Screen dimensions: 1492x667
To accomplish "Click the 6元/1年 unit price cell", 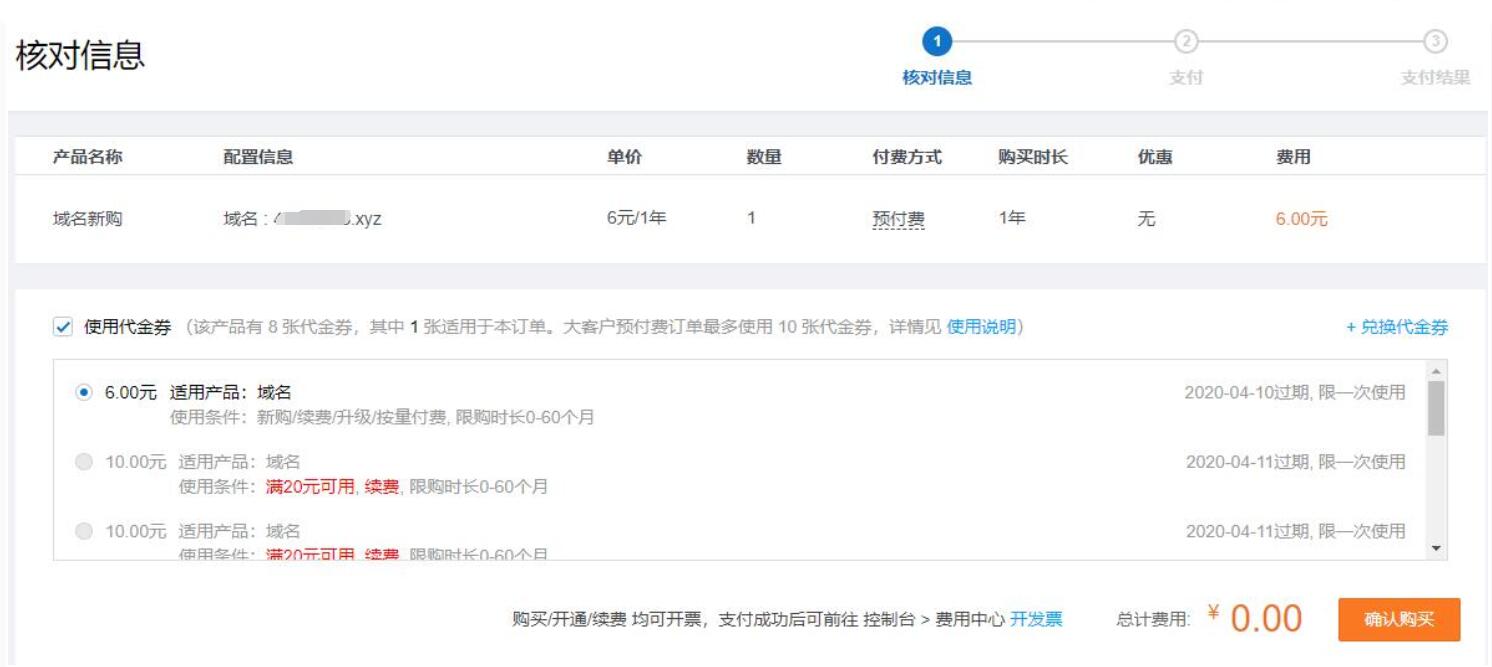I will [636, 219].
